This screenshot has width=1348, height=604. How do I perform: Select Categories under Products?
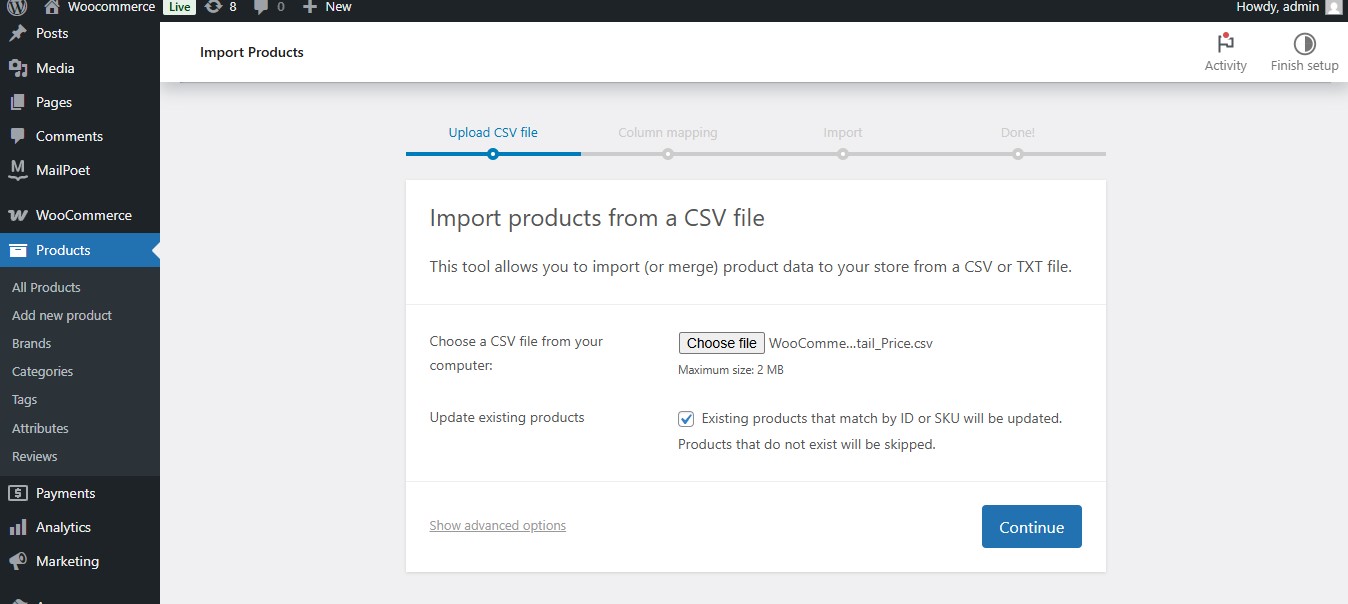point(42,371)
